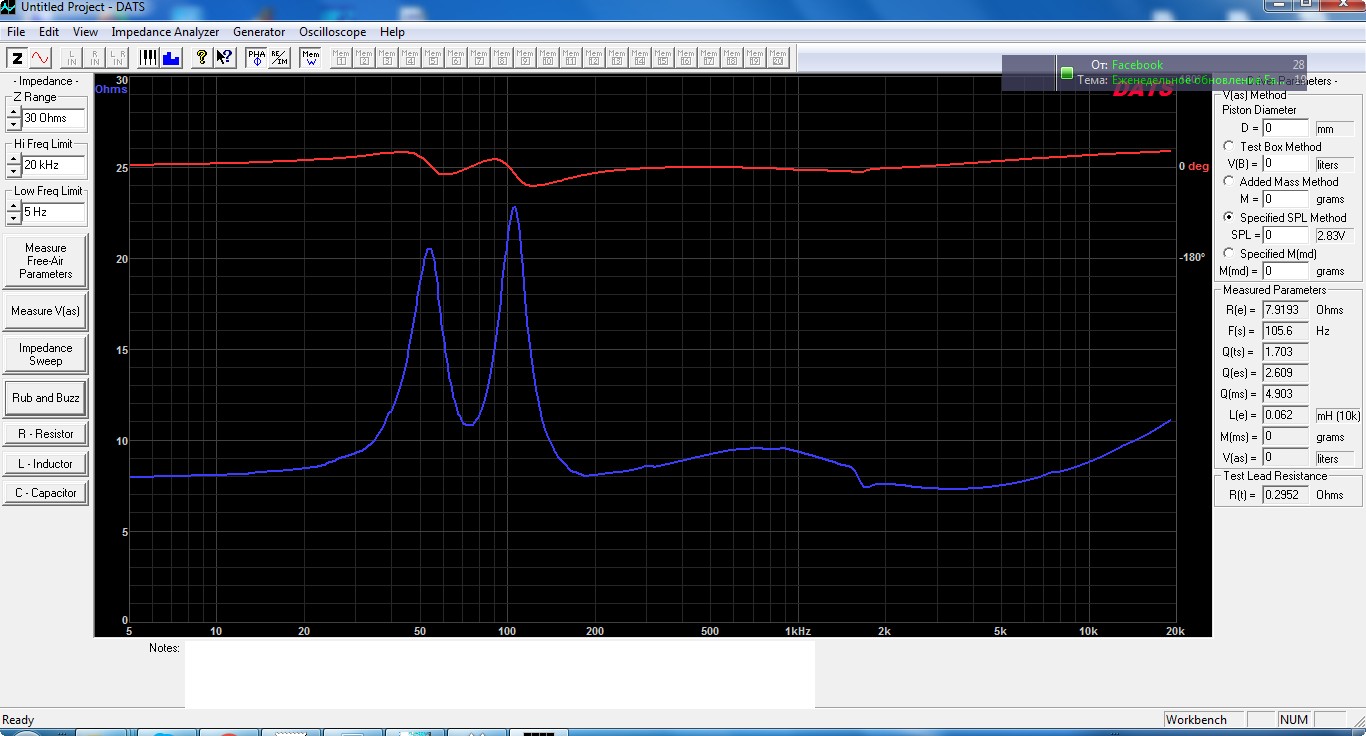This screenshot has height=736, width=1366.
Task: Click the L IN left input icon
Action: coord(71,58)
